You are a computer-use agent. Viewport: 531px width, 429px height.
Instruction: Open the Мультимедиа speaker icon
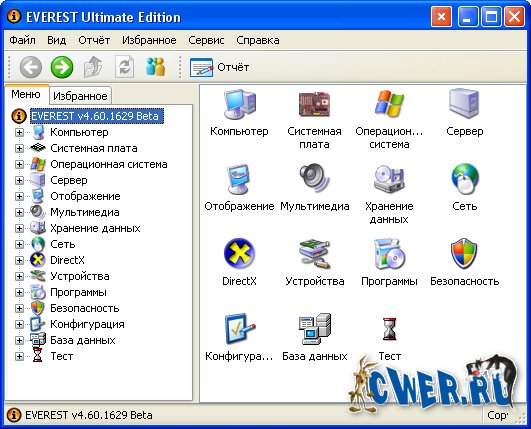315,178
